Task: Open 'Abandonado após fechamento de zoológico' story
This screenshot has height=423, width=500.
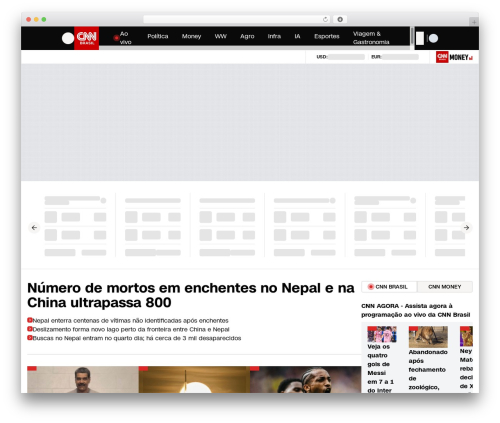Action: click(428, 370)
